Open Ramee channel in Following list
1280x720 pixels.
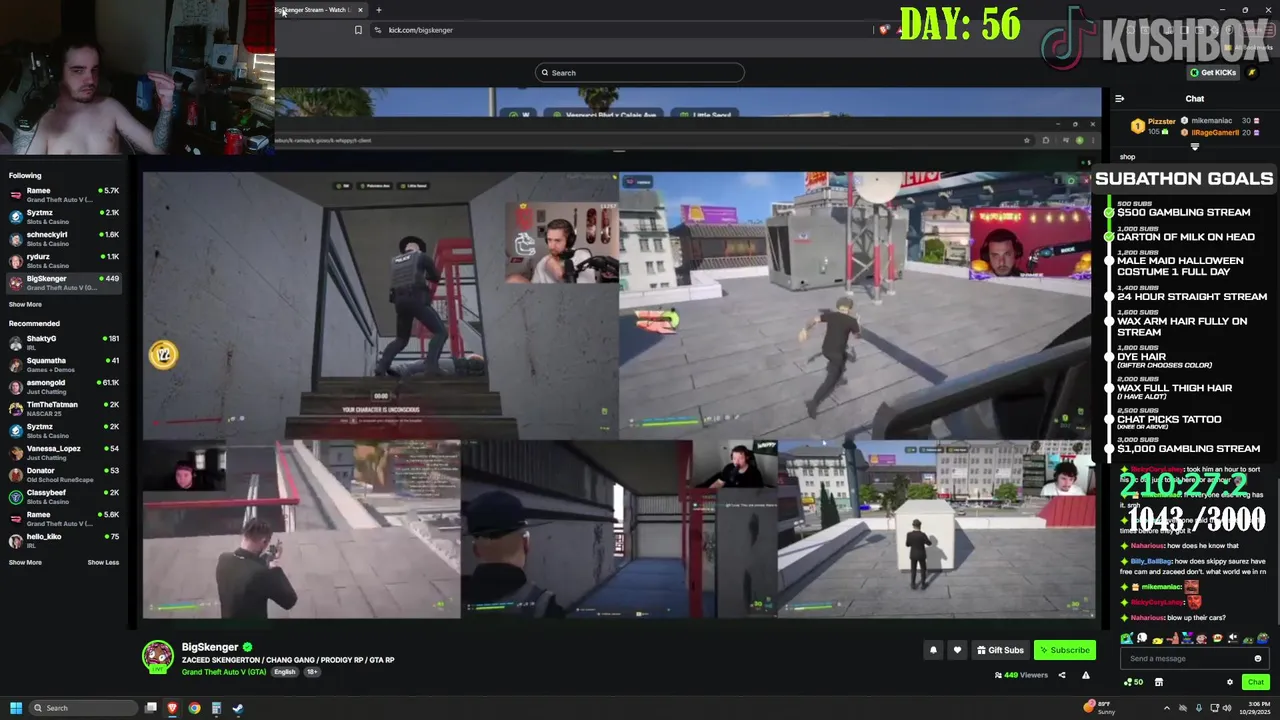62,194
